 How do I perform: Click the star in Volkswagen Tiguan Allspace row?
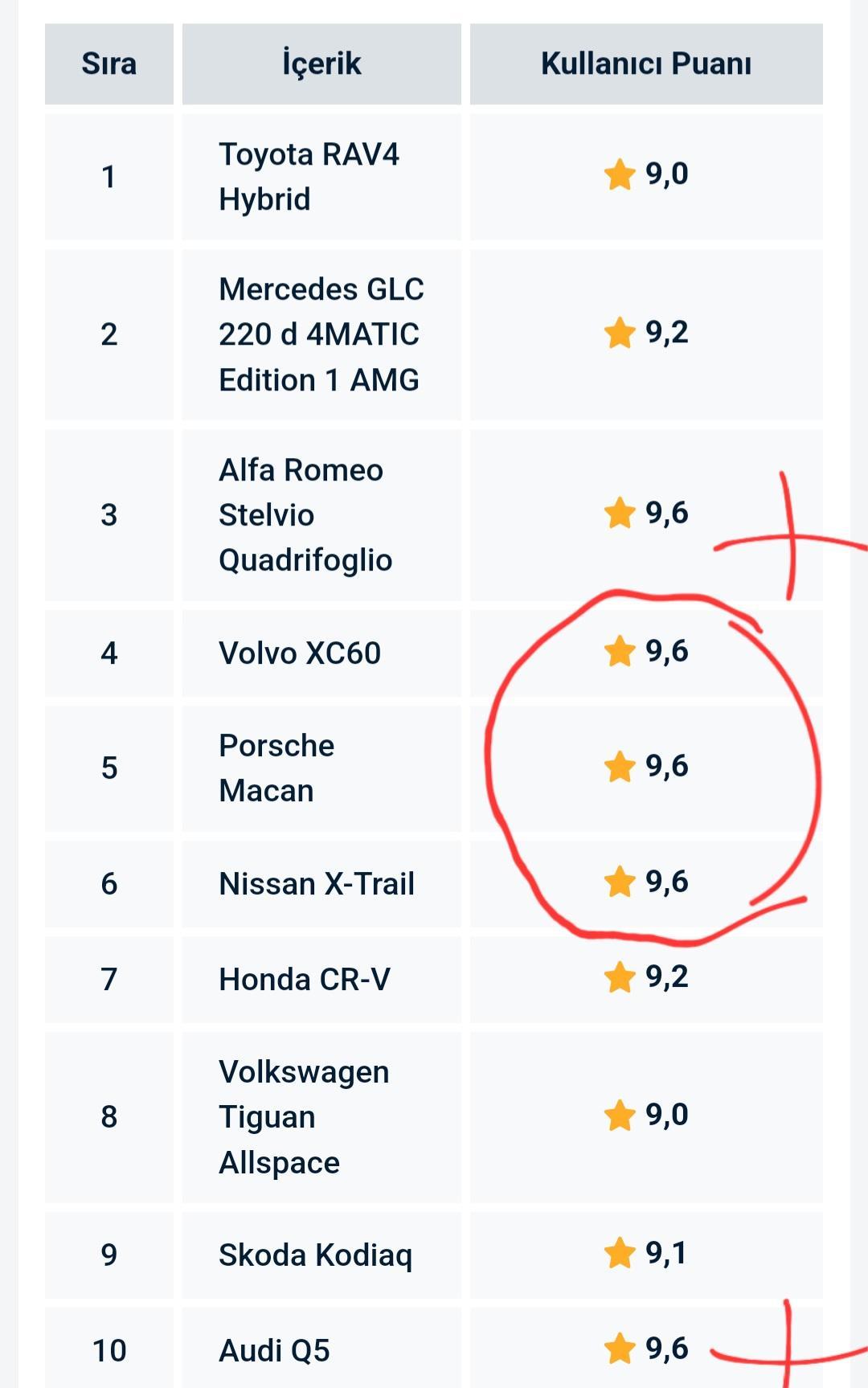(620, 1116)
